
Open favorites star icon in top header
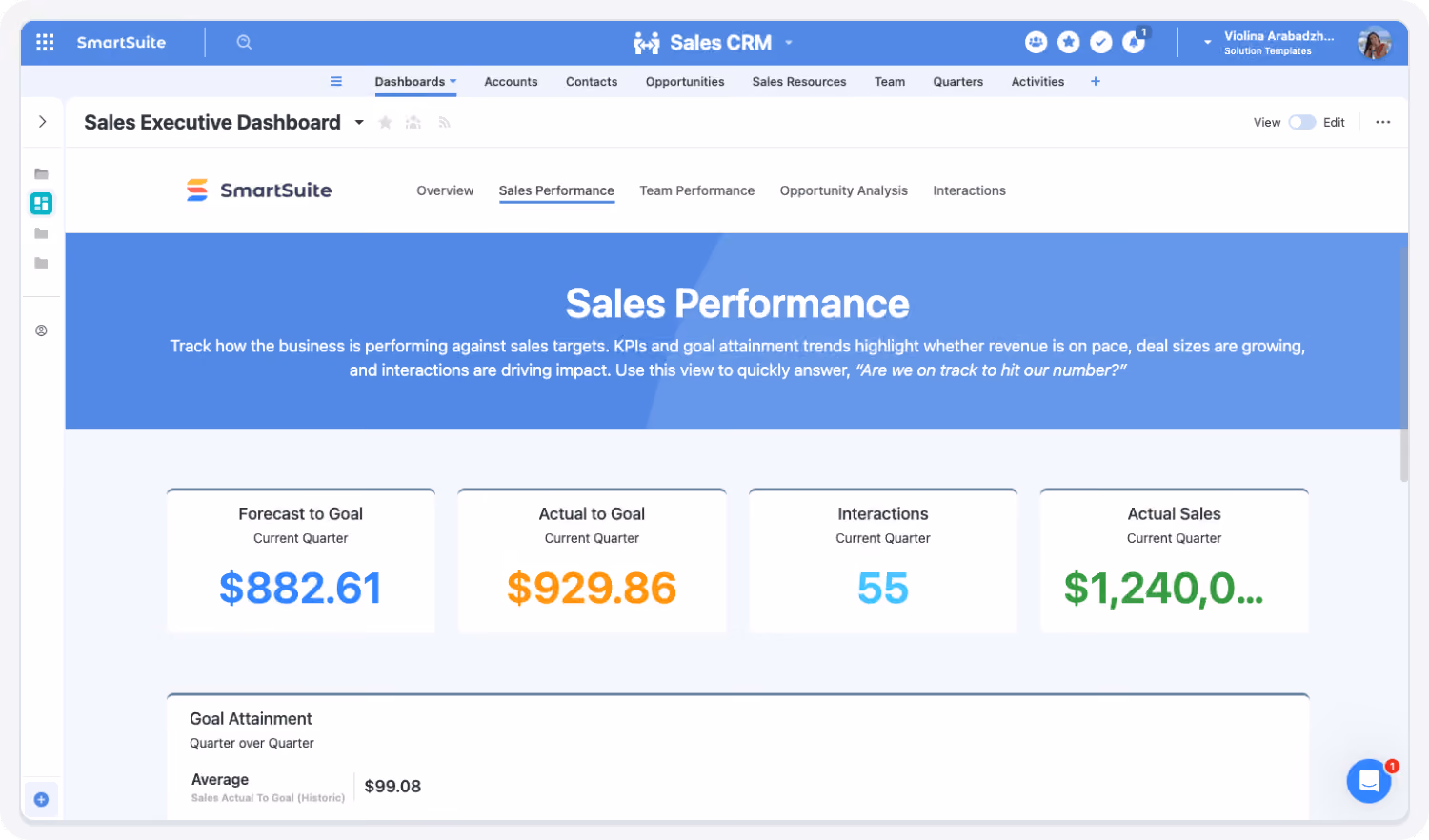pyautogui.click(x=1069, y=42)
